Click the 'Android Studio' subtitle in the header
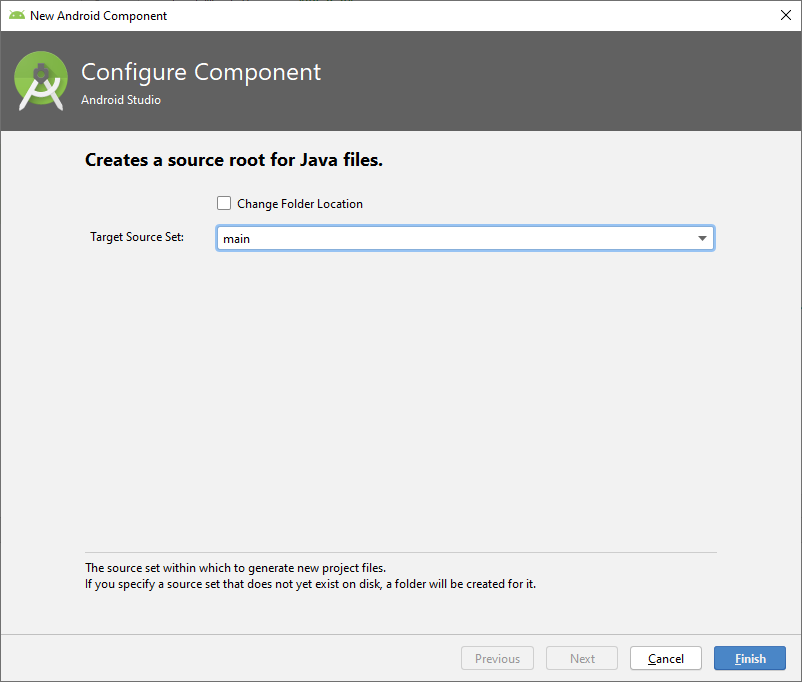This screenshot has width=802, height=682. tap(121, 100)
